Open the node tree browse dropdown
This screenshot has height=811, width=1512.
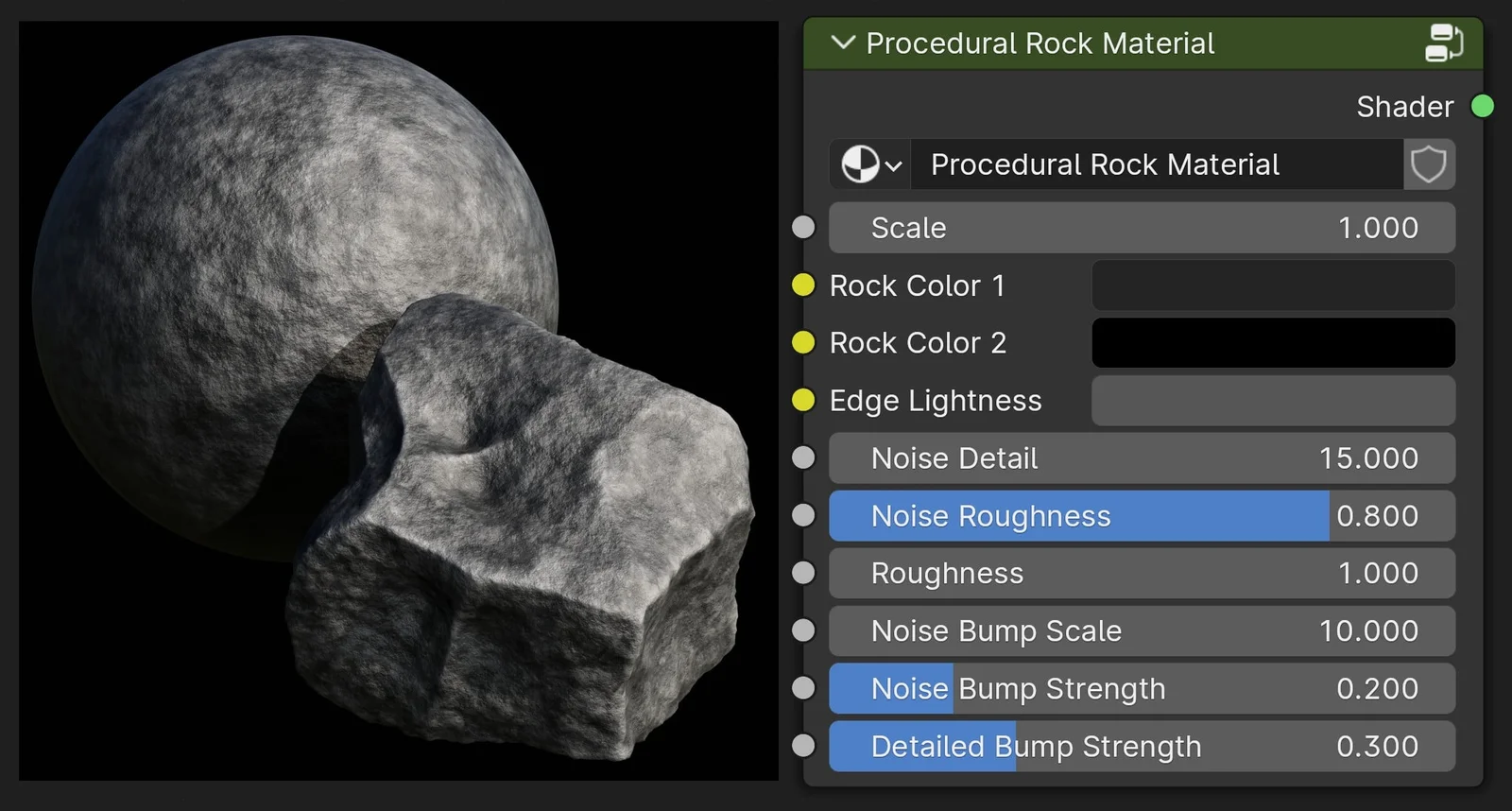click(870, 164)
